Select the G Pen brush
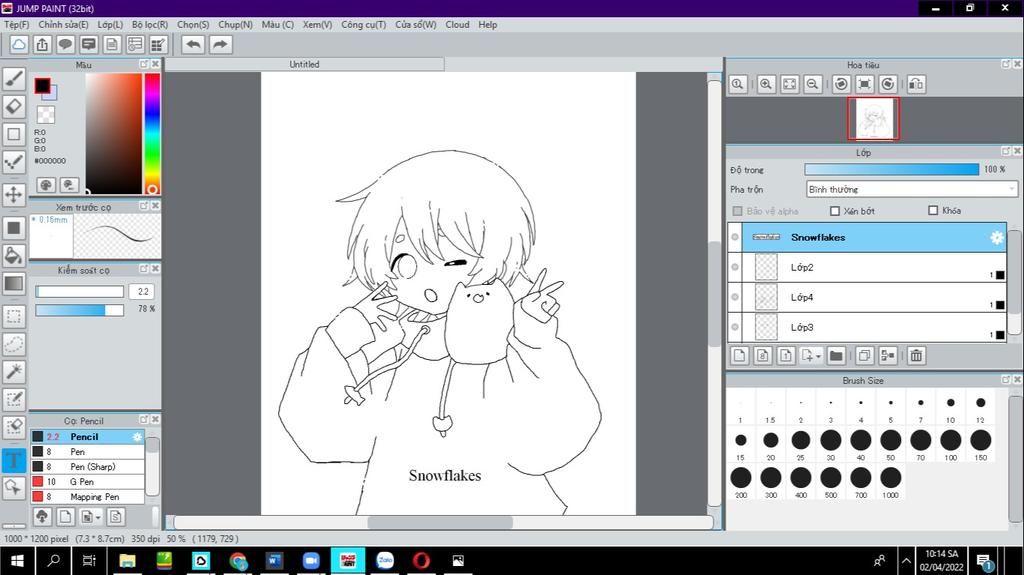The image size is (1024, 575). click(87, 482)
